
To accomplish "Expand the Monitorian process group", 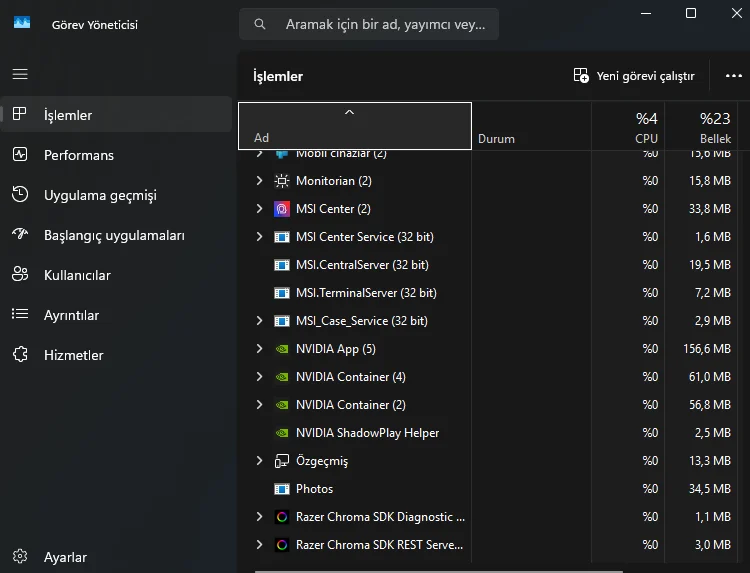I will point(259,181).
